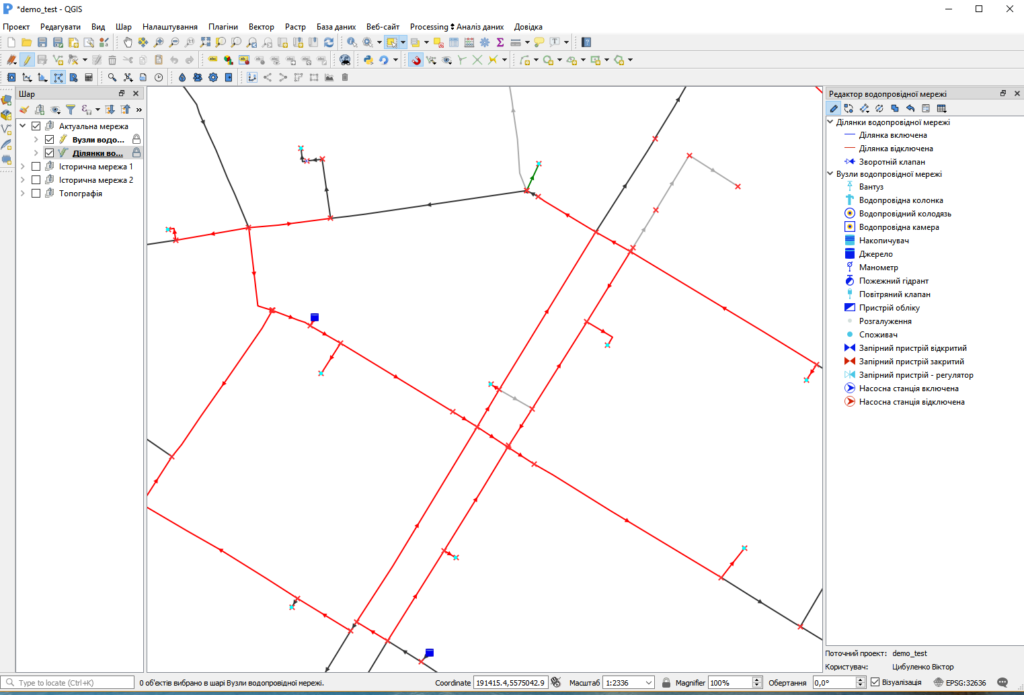
Task: Open the Редагувати menu
Action: 60,27
